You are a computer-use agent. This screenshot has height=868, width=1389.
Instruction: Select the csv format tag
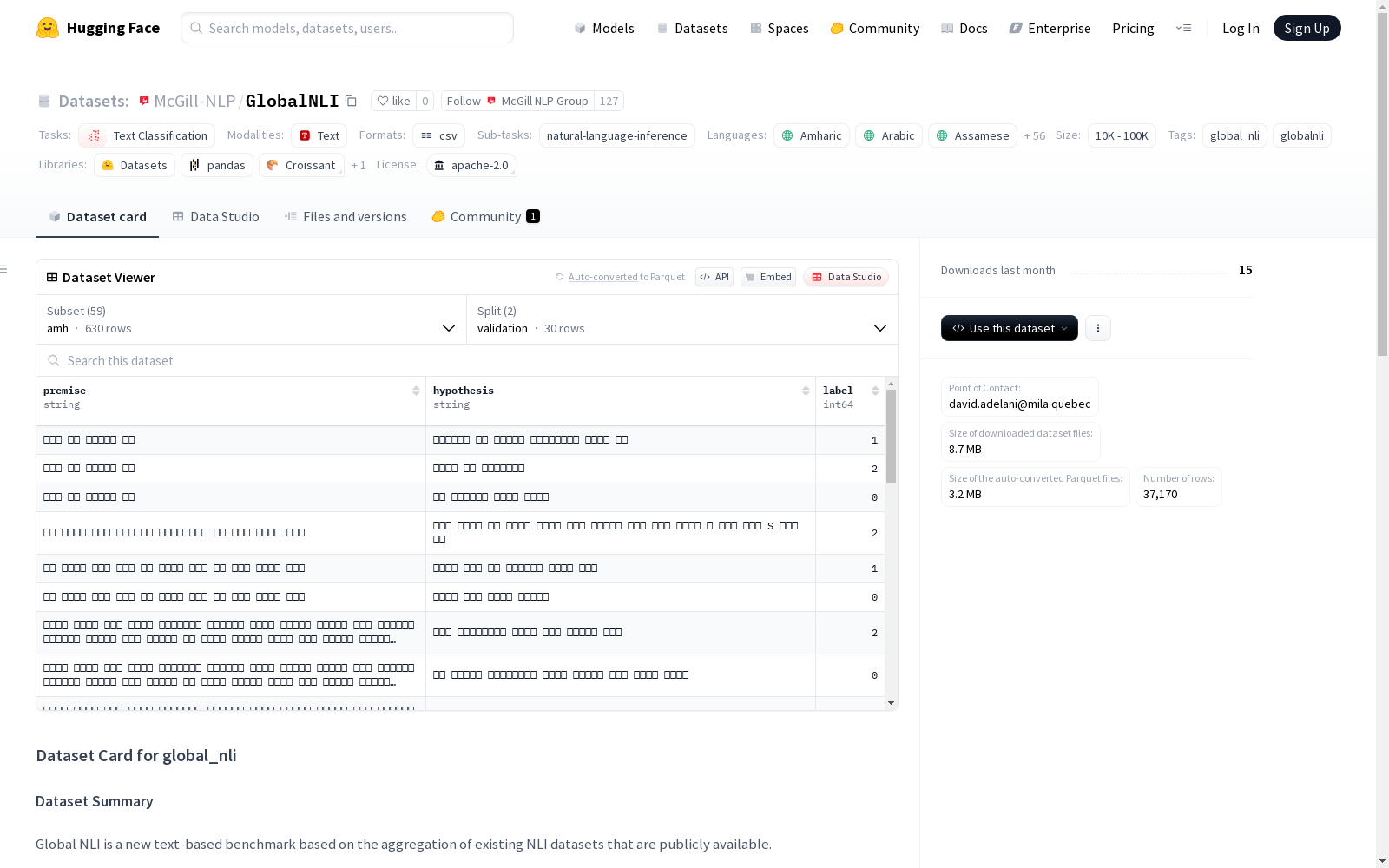[x=438, y=135]
